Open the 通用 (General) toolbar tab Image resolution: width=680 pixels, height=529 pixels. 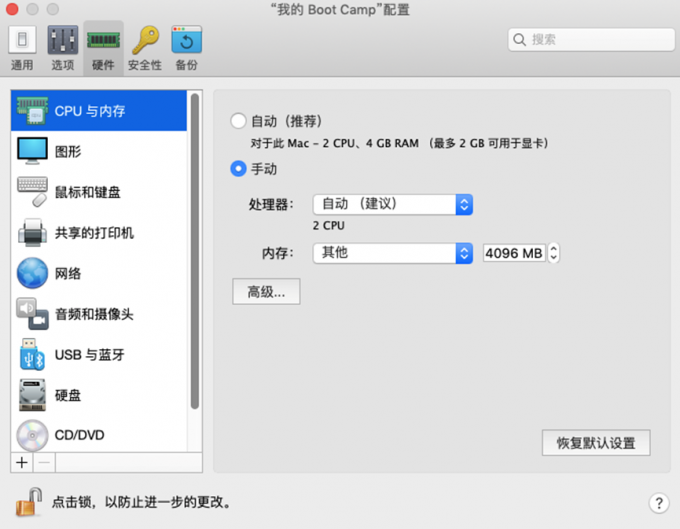(x=22, y=47)
